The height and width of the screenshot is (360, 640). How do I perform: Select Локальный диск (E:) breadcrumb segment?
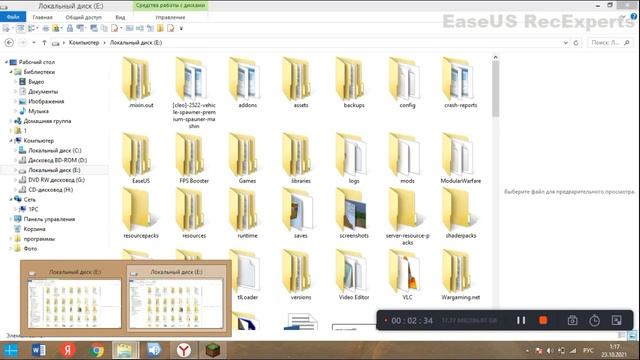[x=136, y=42]
